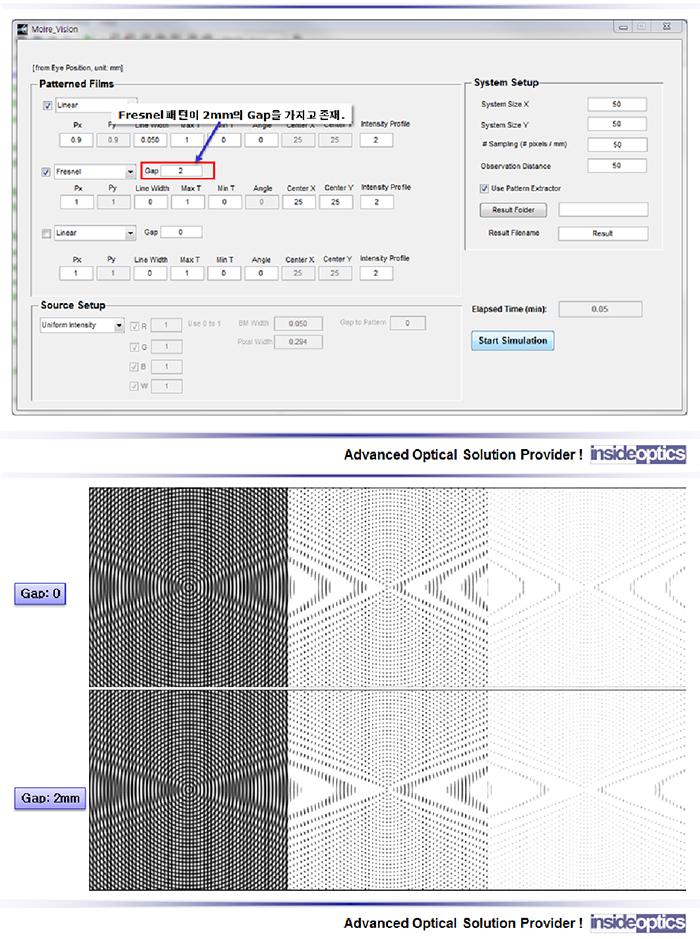Toggle Use Pattern Extractor checkbox

[x=485, y=188]
